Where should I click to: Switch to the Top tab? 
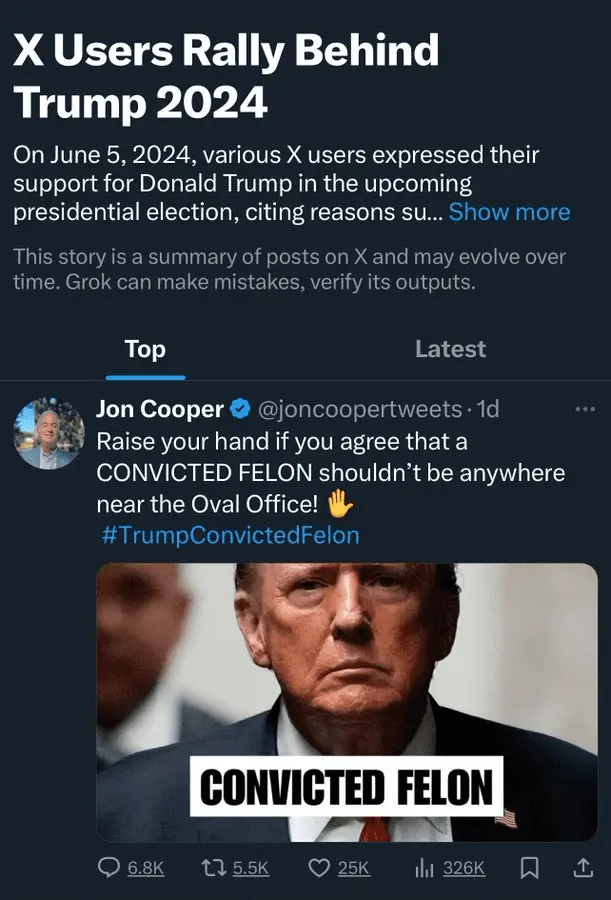tap(145, 349)
